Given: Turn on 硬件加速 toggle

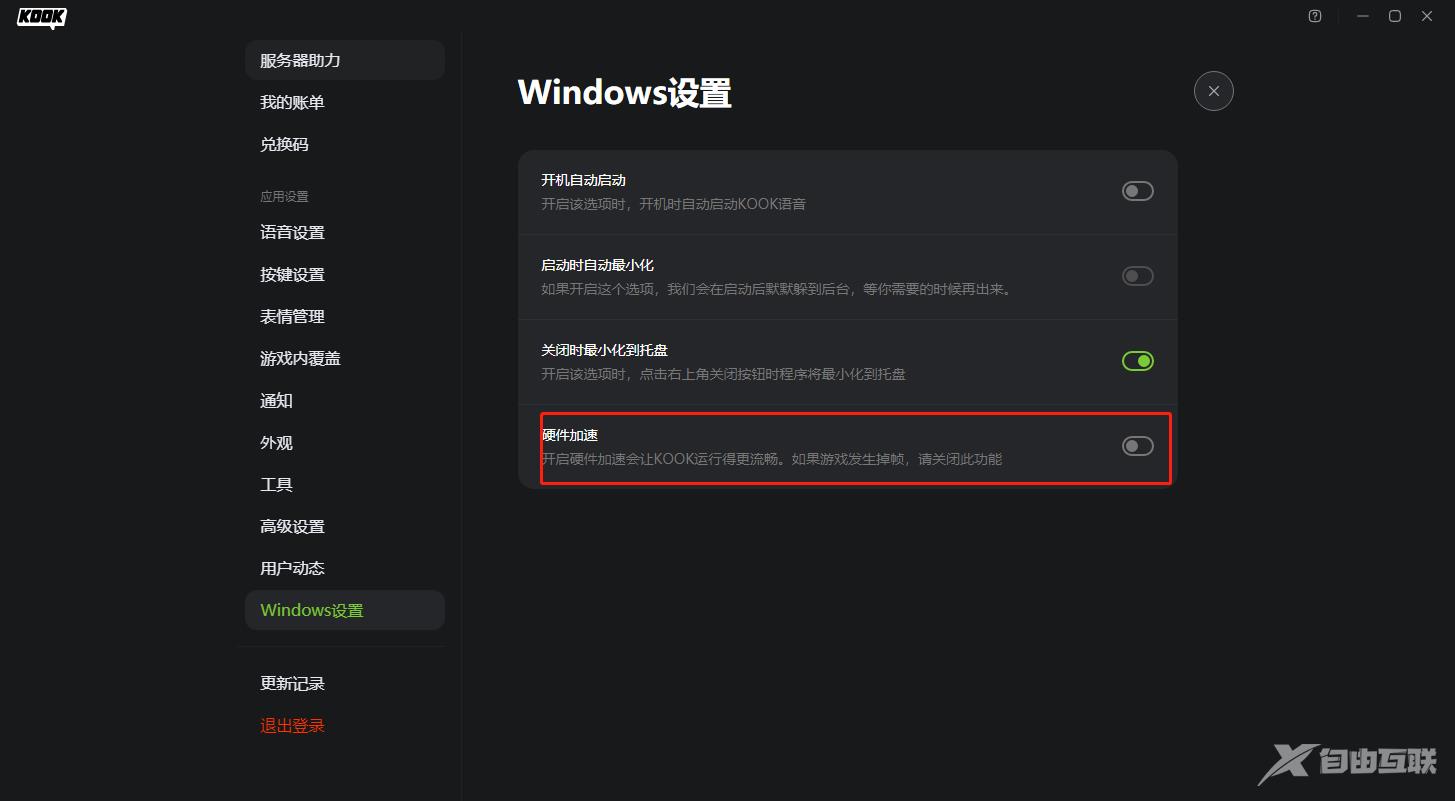Looking at the screenshot, I should (x=1138, y=446).
